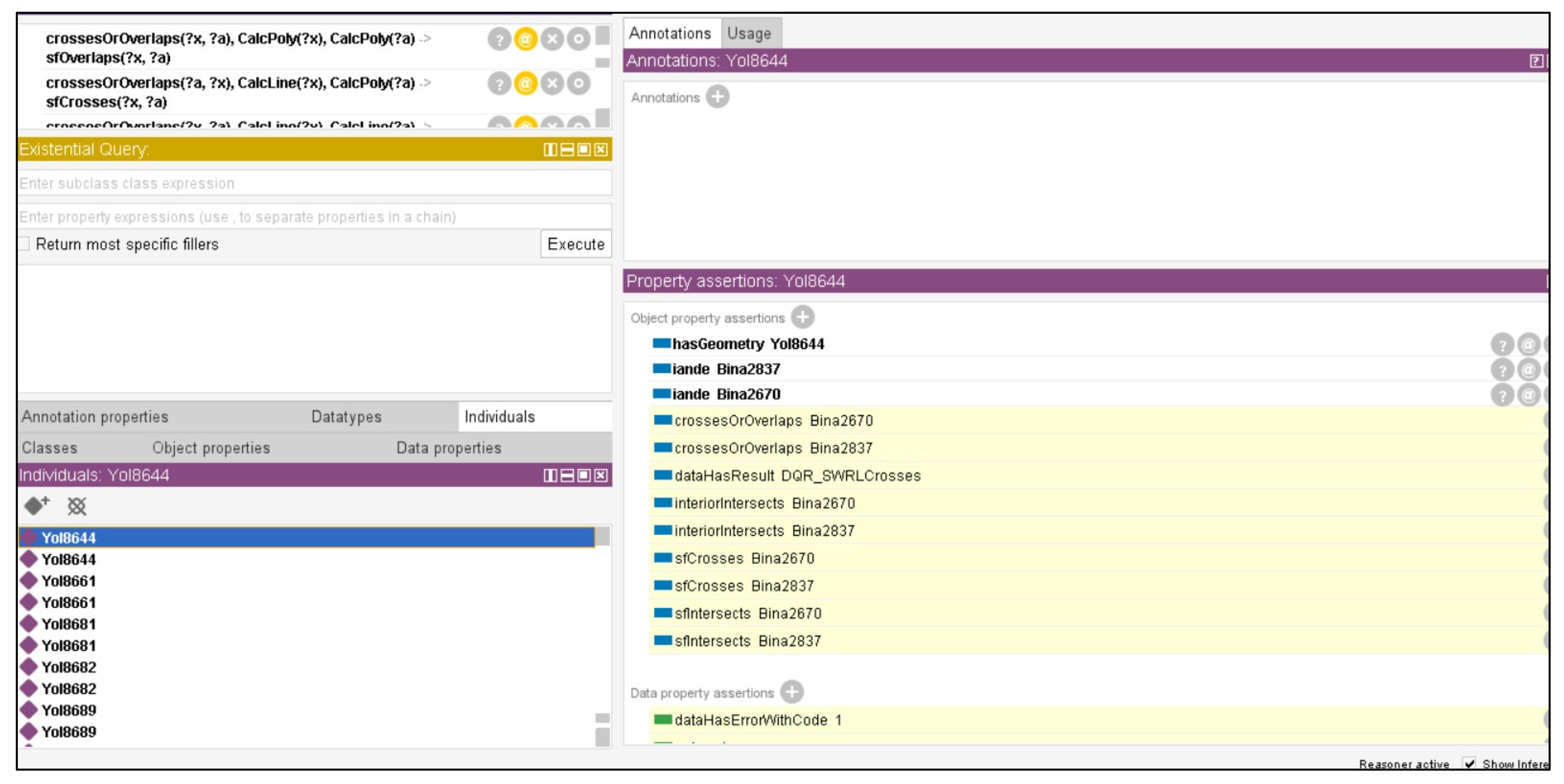Click the subclass class expression field
1564x784 pixels.
click(x=314, y=183)
